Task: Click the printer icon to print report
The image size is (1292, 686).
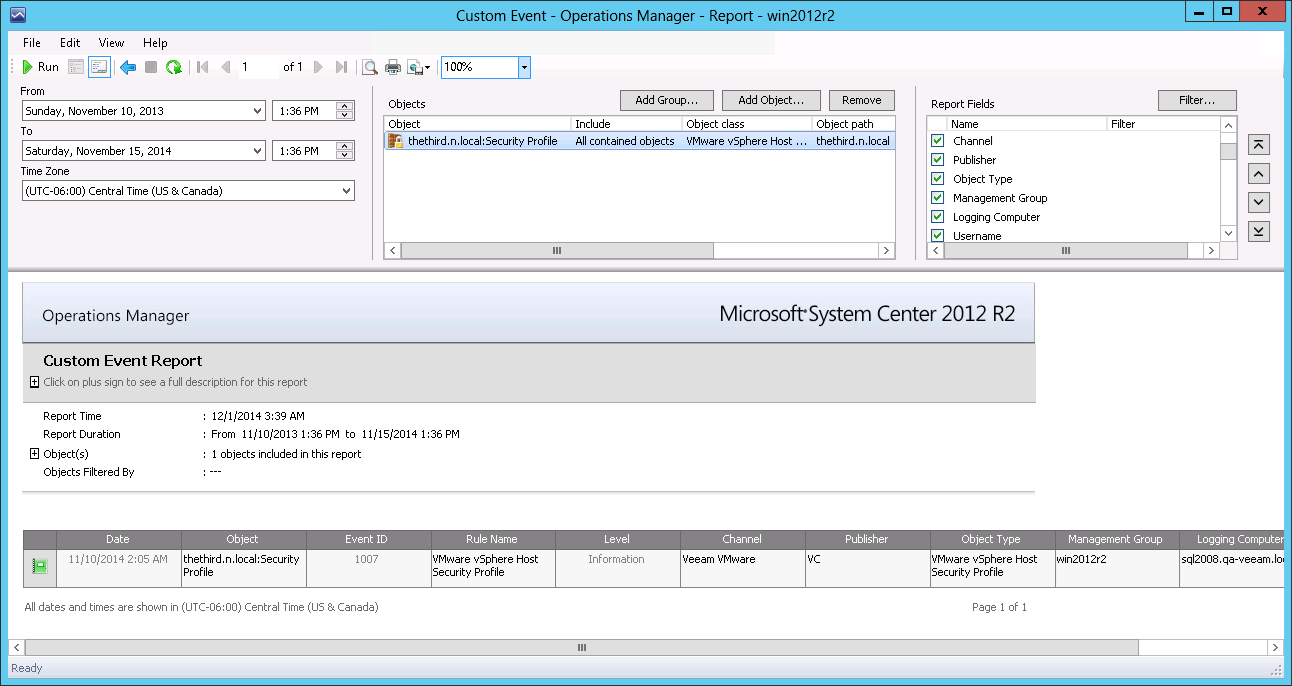Action: click(393, 67)
